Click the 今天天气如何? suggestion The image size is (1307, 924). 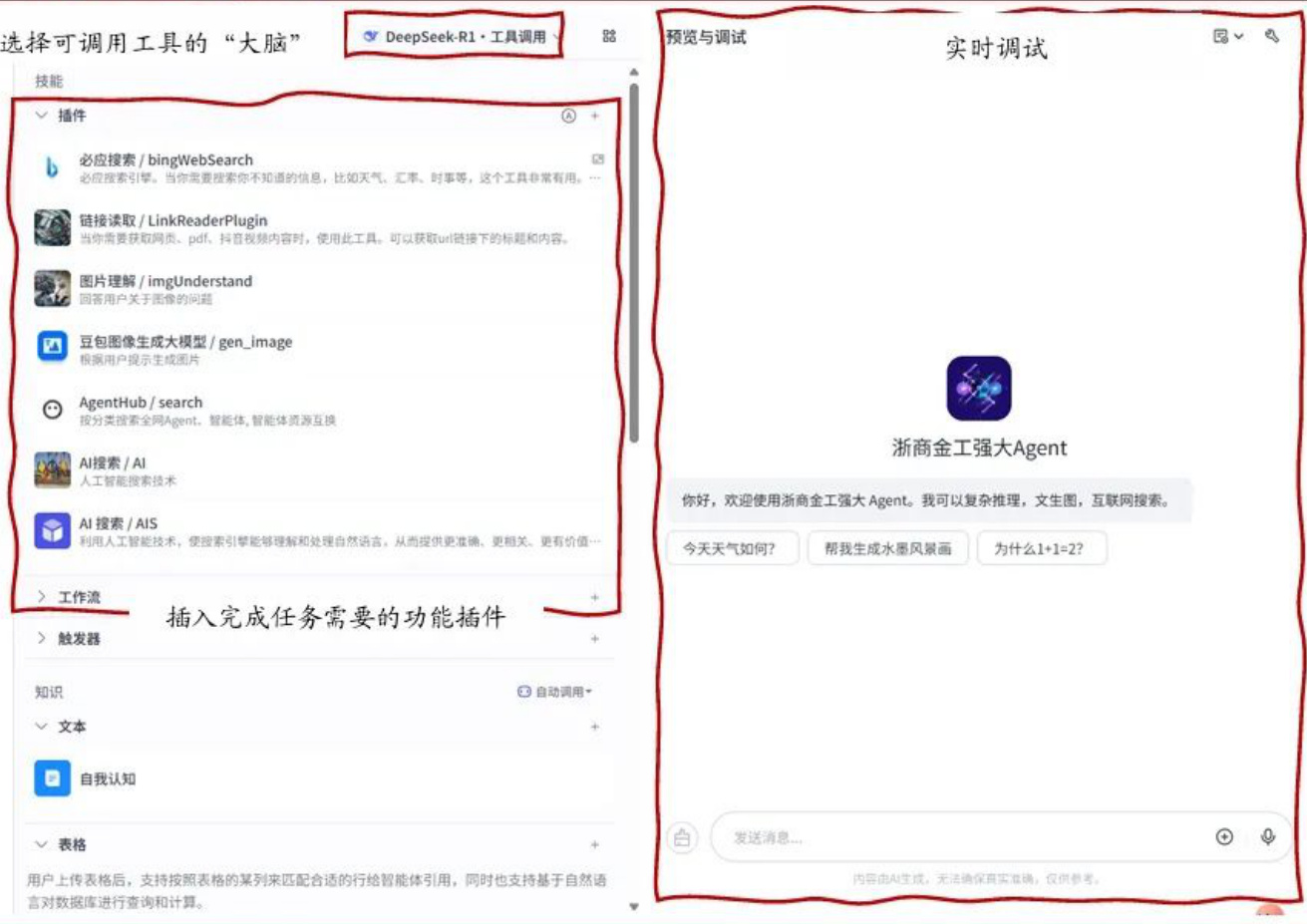[x=730, y=548]
